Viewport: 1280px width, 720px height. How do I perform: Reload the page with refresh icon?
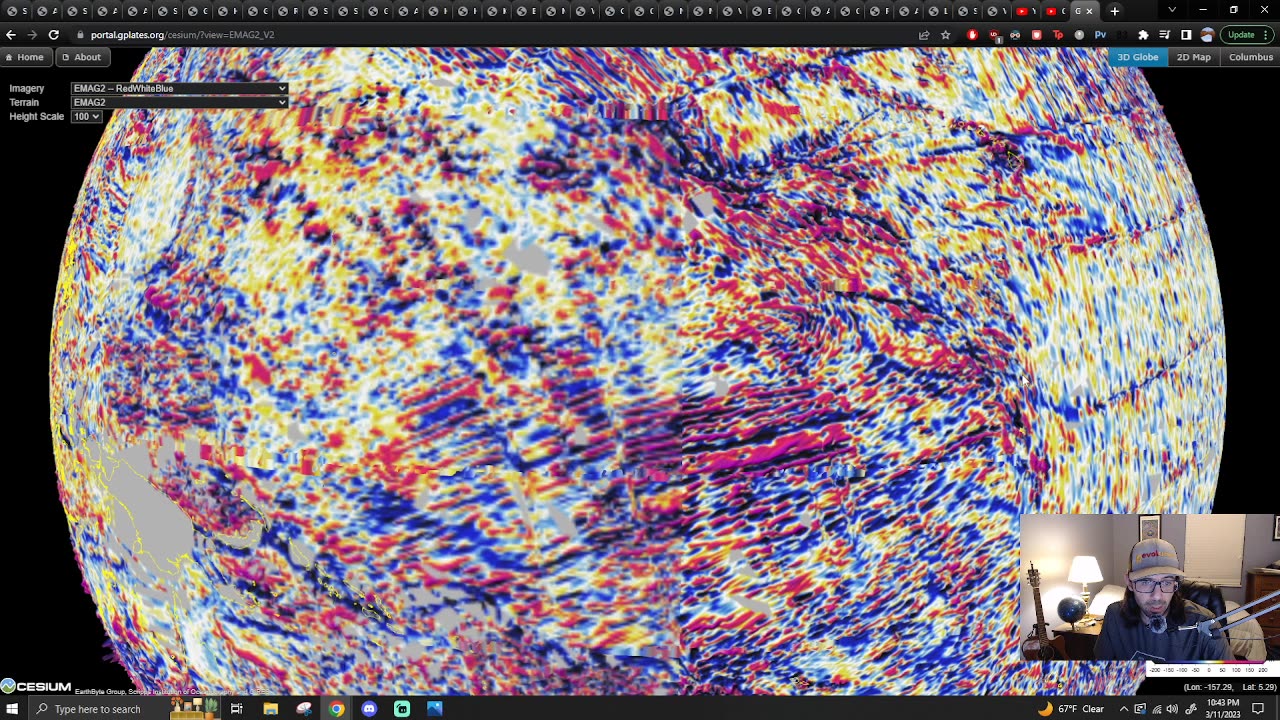(54, 35)
